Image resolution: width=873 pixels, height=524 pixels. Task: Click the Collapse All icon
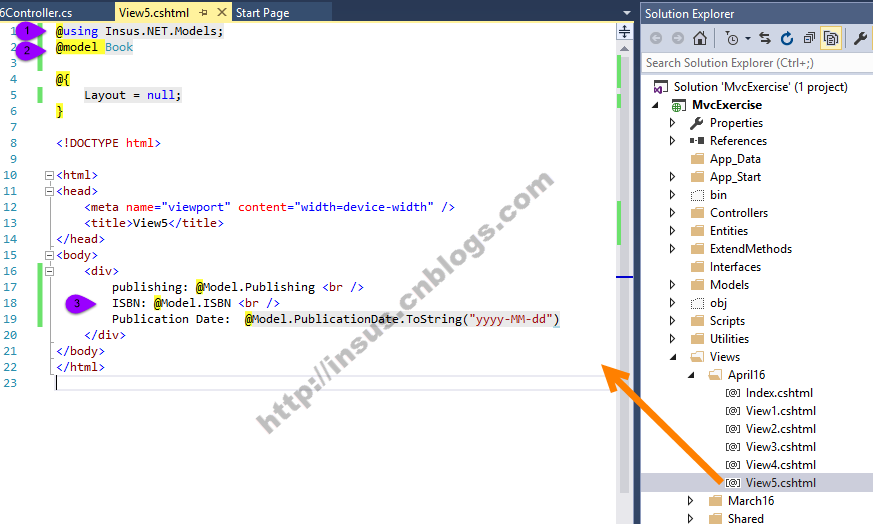tap(809, 38)
